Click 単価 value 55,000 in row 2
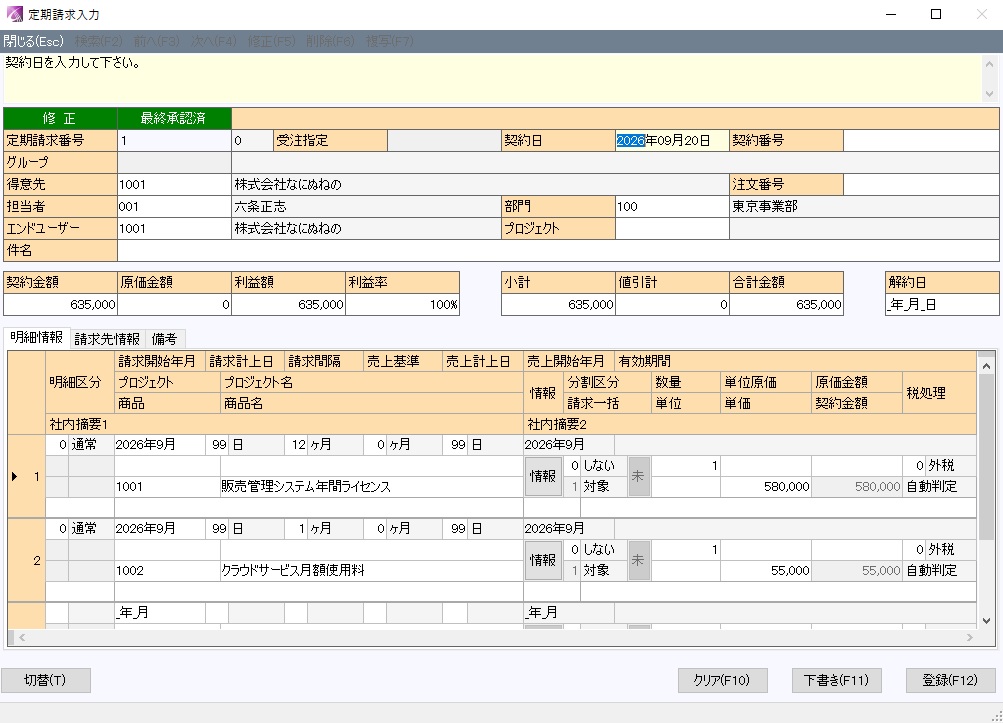 pyautogui.click(x=766, y=570)
